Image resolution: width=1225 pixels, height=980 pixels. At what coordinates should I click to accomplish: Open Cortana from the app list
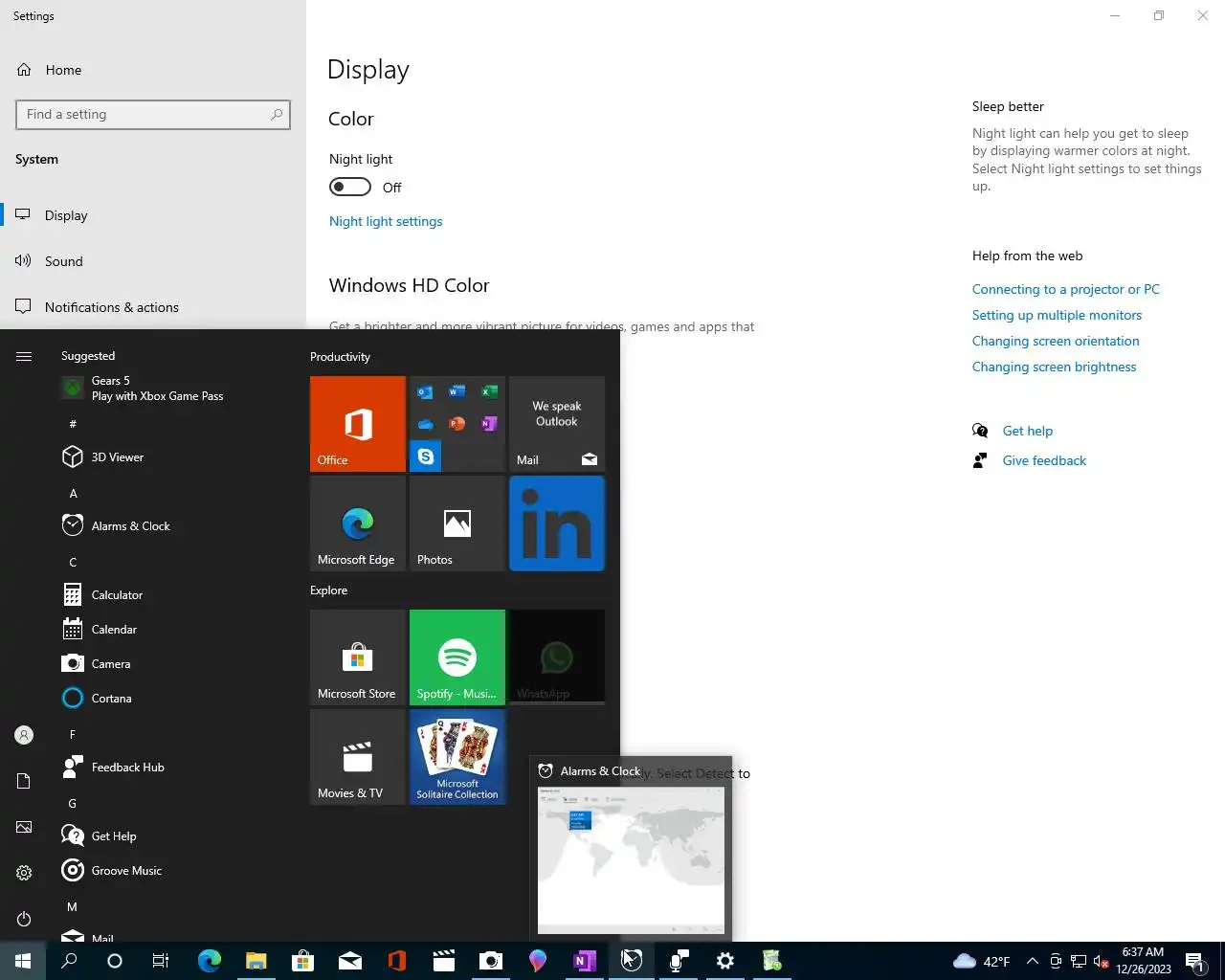tap(172, 699)
